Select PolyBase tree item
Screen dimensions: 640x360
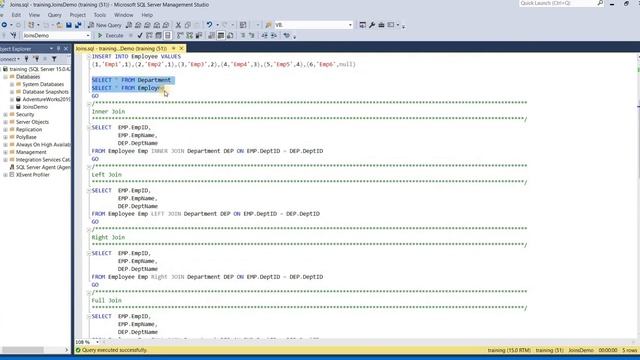tap(26, 137)
